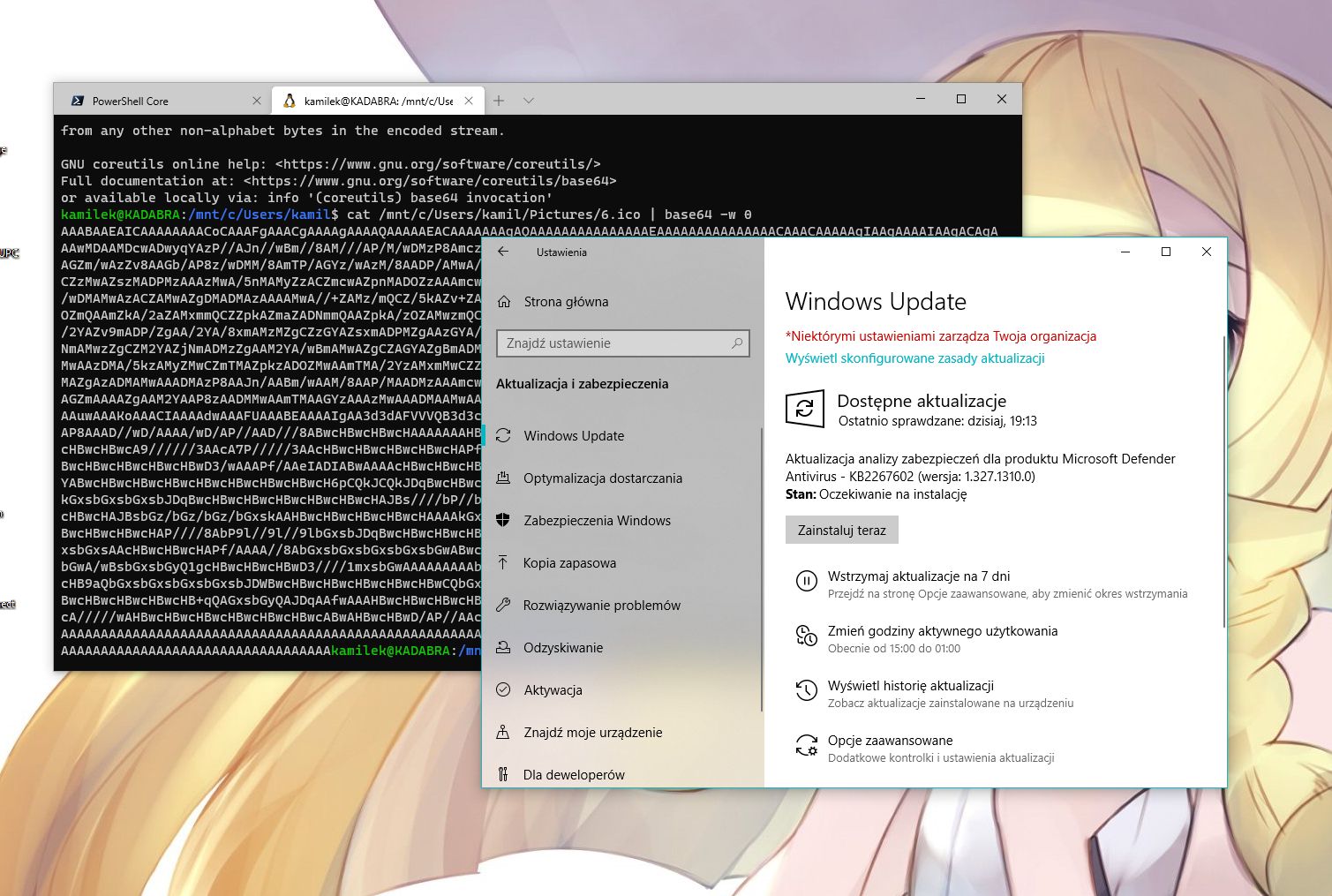This screenshot has width=1332, height=896.
Task: Click the clock icon for active hours
Action: click(x=807, y=636)
